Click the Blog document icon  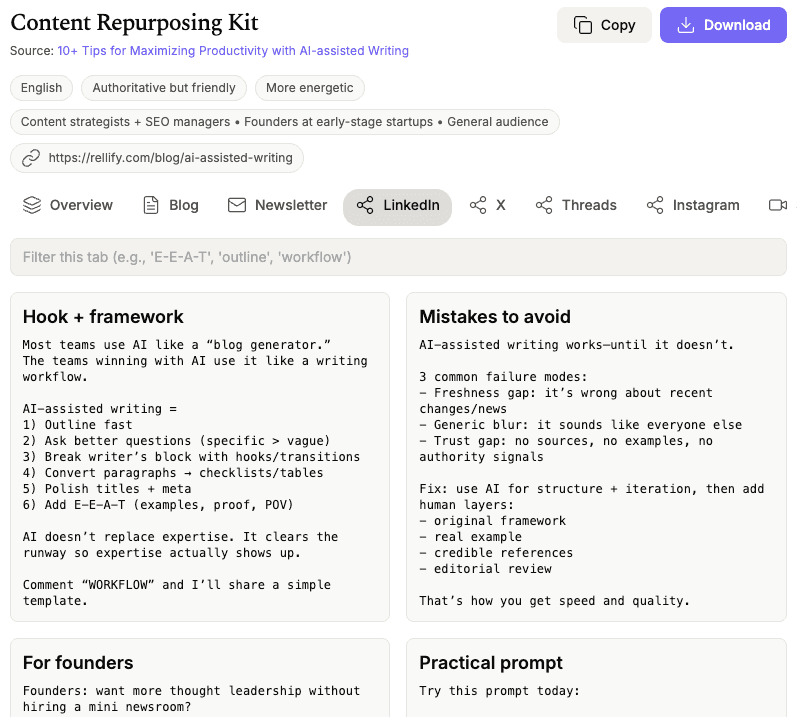[x=151, y=205]
